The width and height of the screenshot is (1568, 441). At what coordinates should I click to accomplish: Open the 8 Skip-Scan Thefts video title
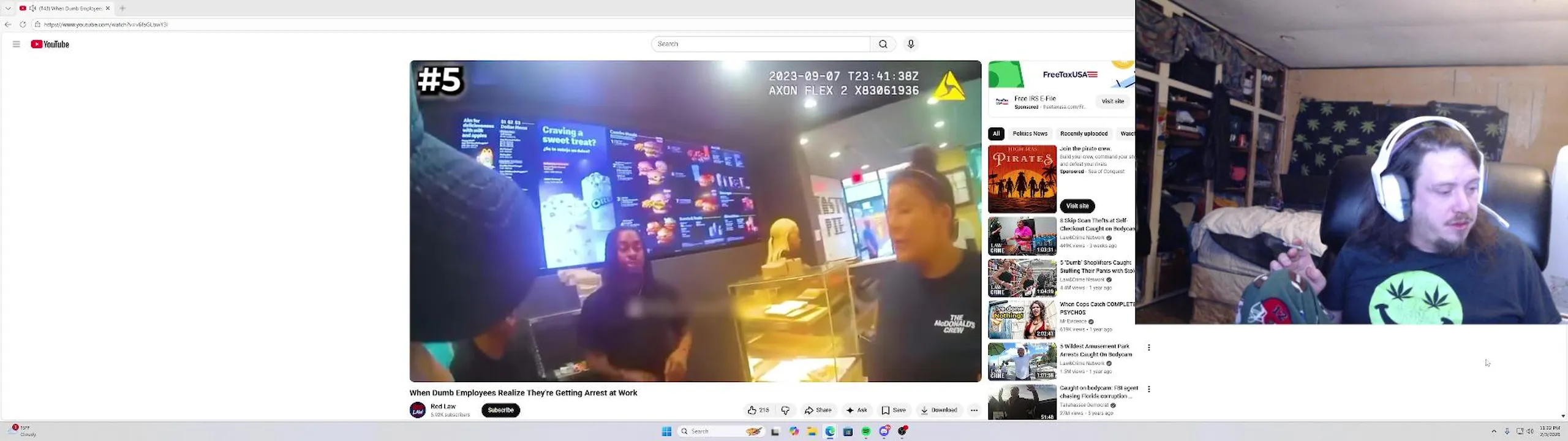tap(1097, 225)
